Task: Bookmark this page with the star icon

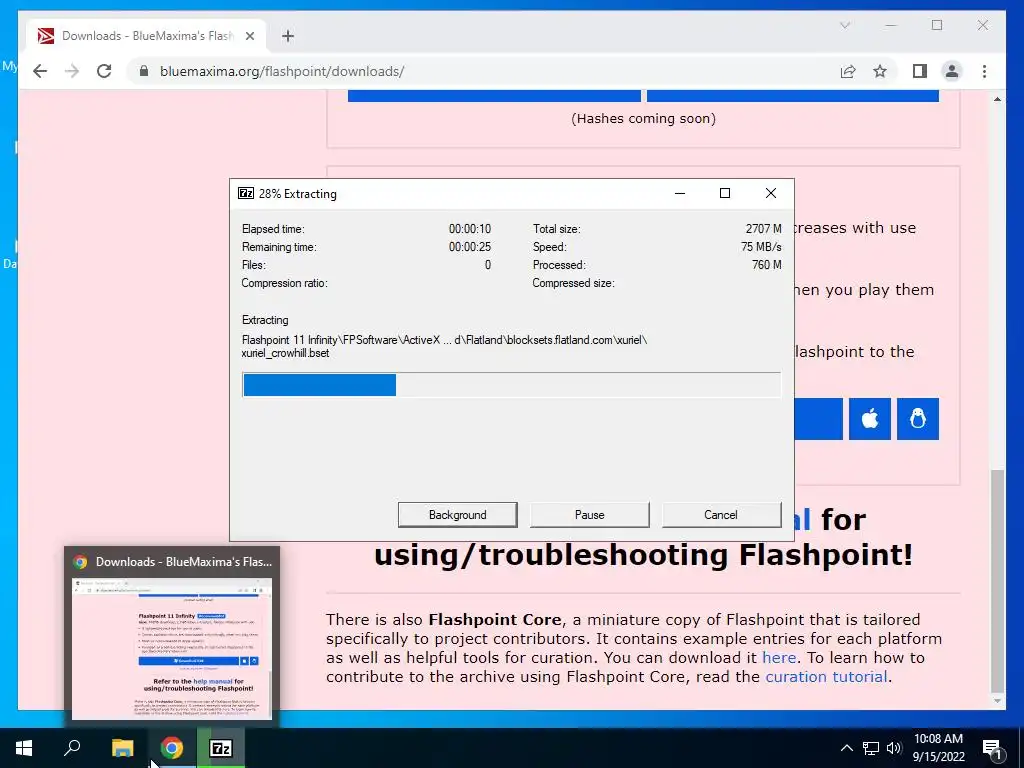Action: [880, 71]
